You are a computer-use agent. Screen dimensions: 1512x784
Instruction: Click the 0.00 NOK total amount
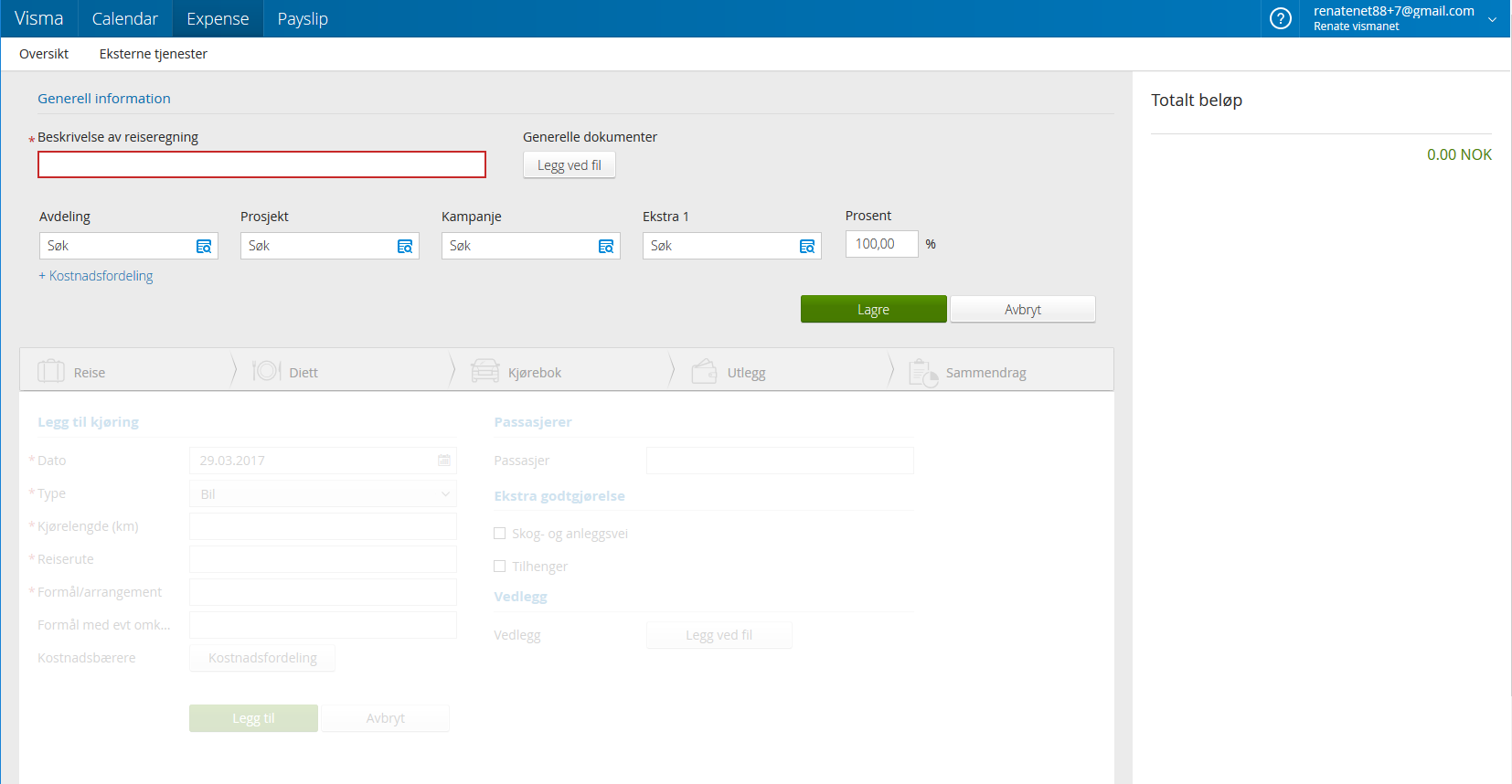point(1459,154)
